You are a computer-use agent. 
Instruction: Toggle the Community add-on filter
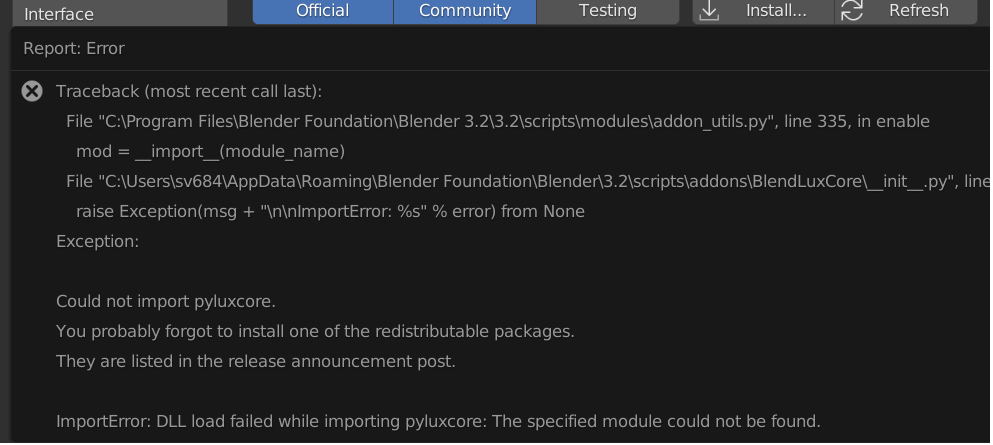465,11
